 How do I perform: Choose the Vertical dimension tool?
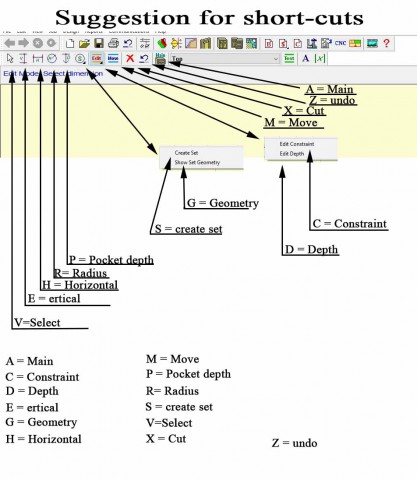pos(23,59)
